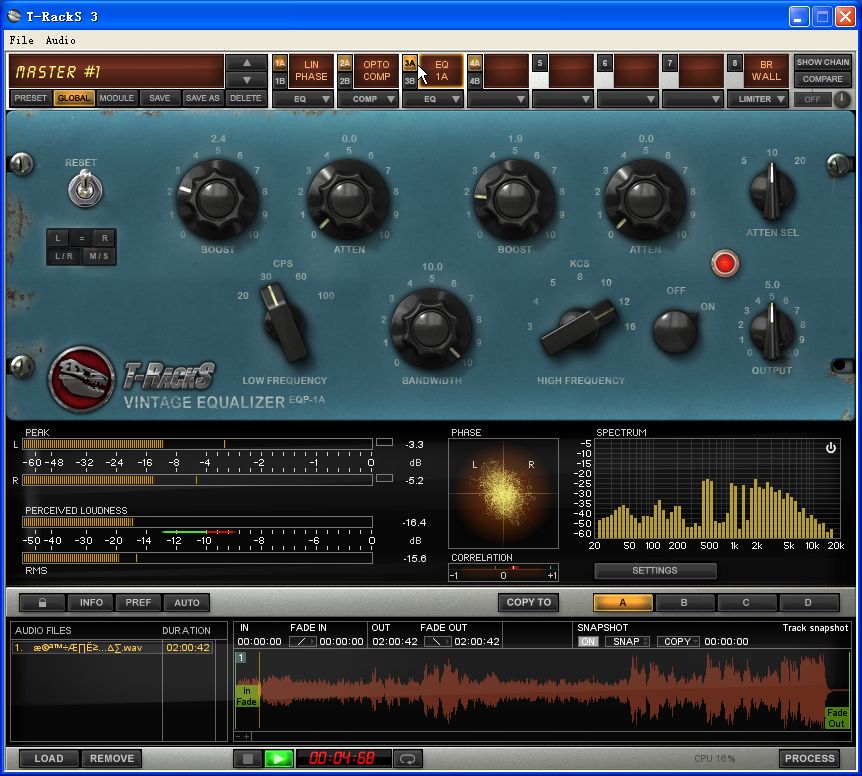Click the LOAD button
Screen dimensions: 862x776
click(49, 758)
